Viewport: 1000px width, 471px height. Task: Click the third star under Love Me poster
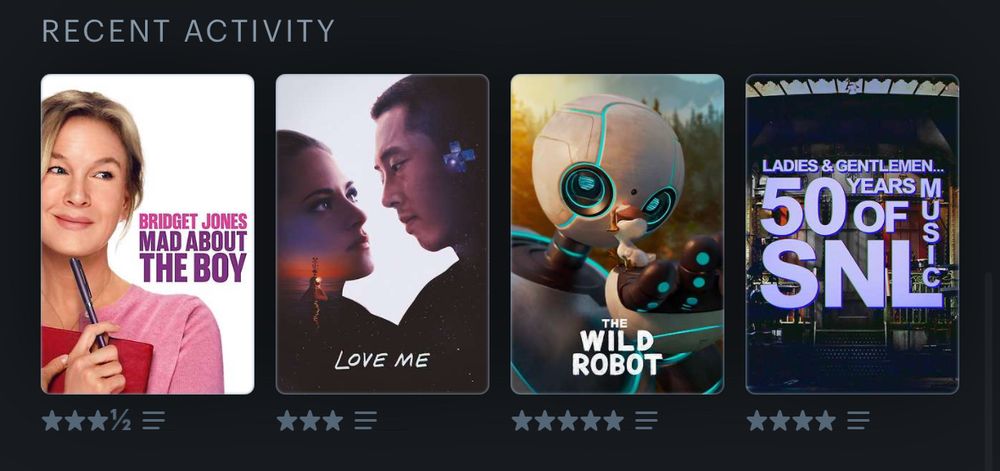pyautogui.click(x=332, y=421)
